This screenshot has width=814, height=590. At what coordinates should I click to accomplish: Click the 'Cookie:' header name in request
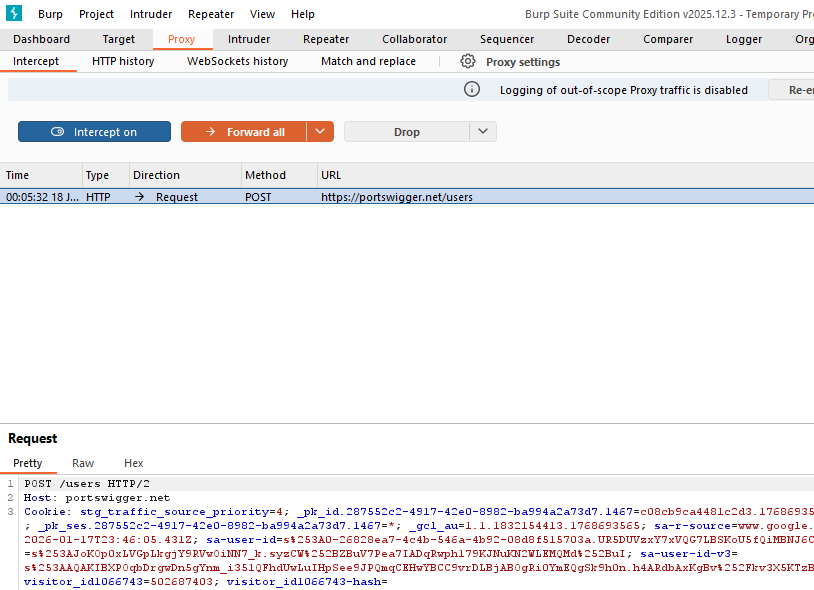coord(48,512)
